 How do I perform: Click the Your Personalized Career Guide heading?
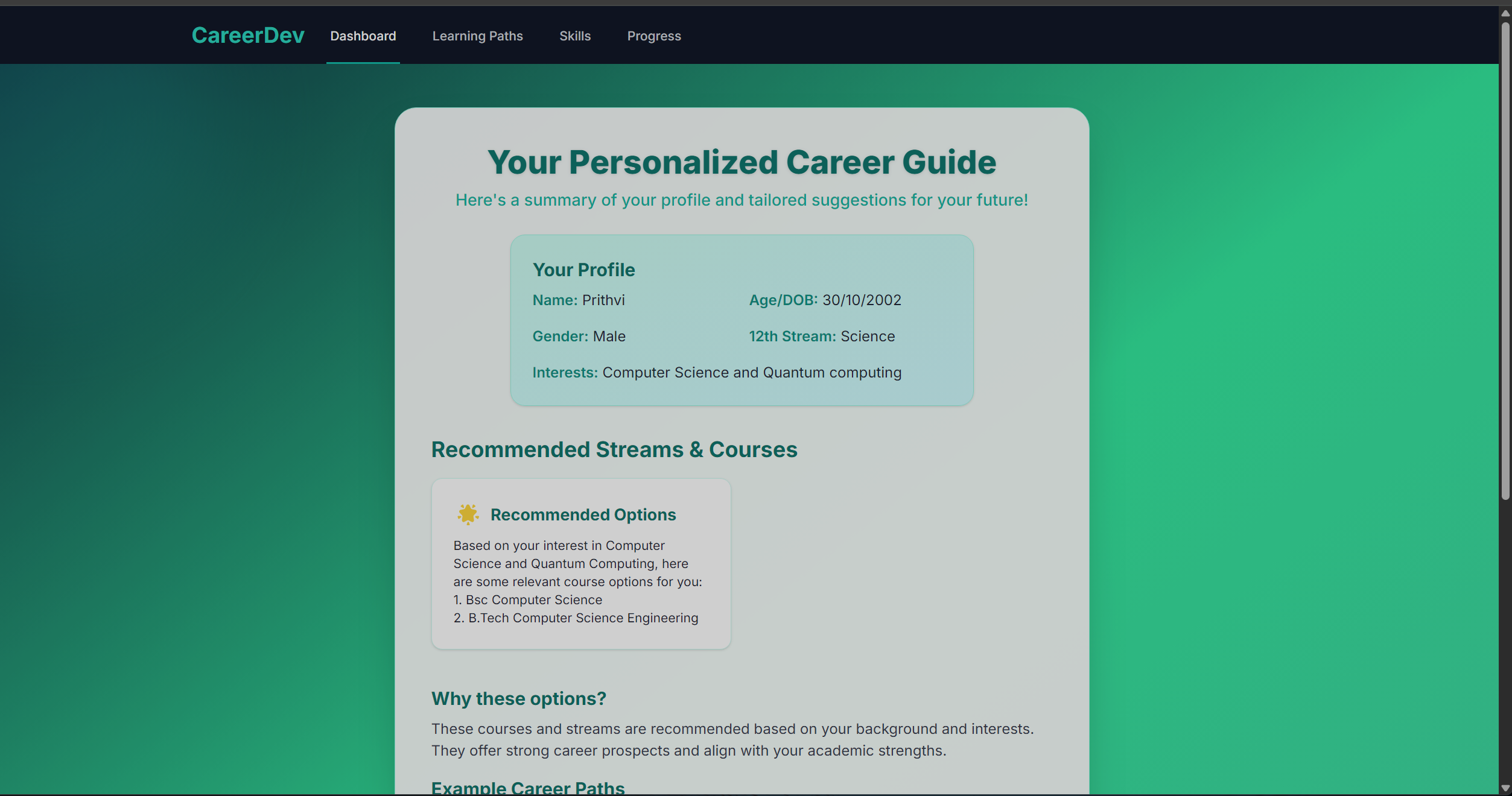(741, 162)
